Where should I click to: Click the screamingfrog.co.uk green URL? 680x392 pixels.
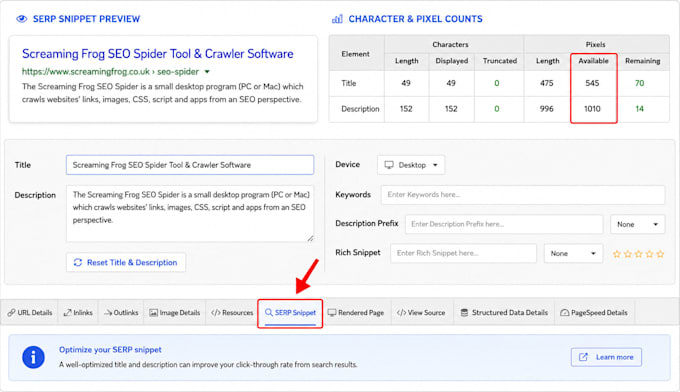pyautogui.click(x=110, y=72)
